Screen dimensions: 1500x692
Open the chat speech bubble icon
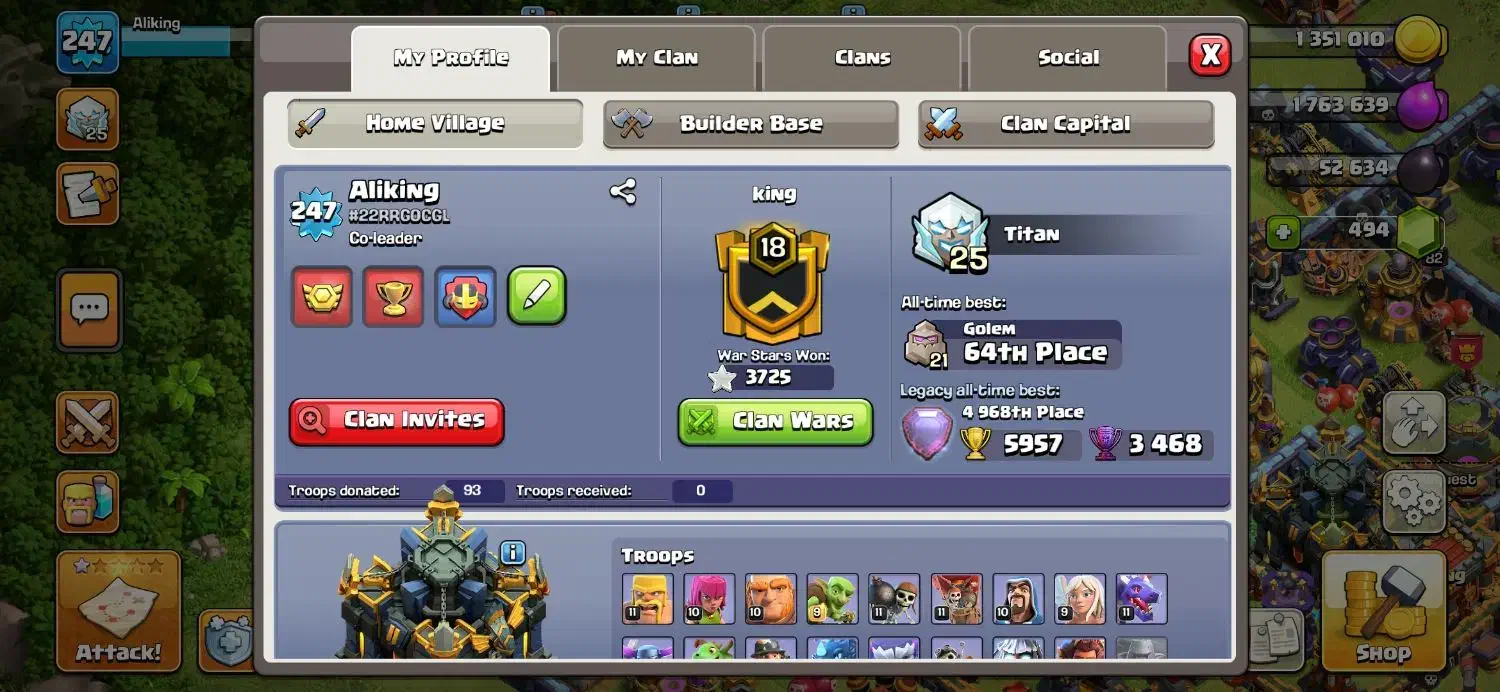point(89,309)
